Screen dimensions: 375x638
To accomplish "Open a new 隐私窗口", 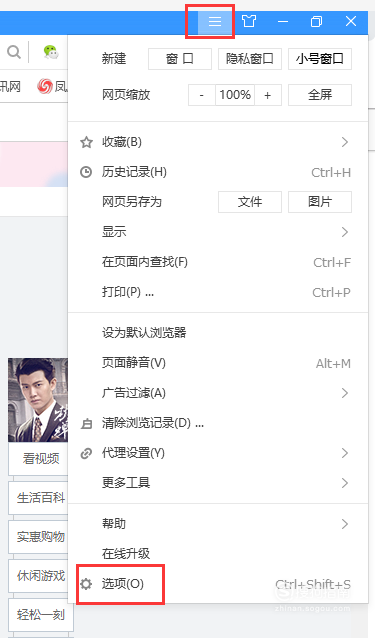I will (x=250, y=59).
